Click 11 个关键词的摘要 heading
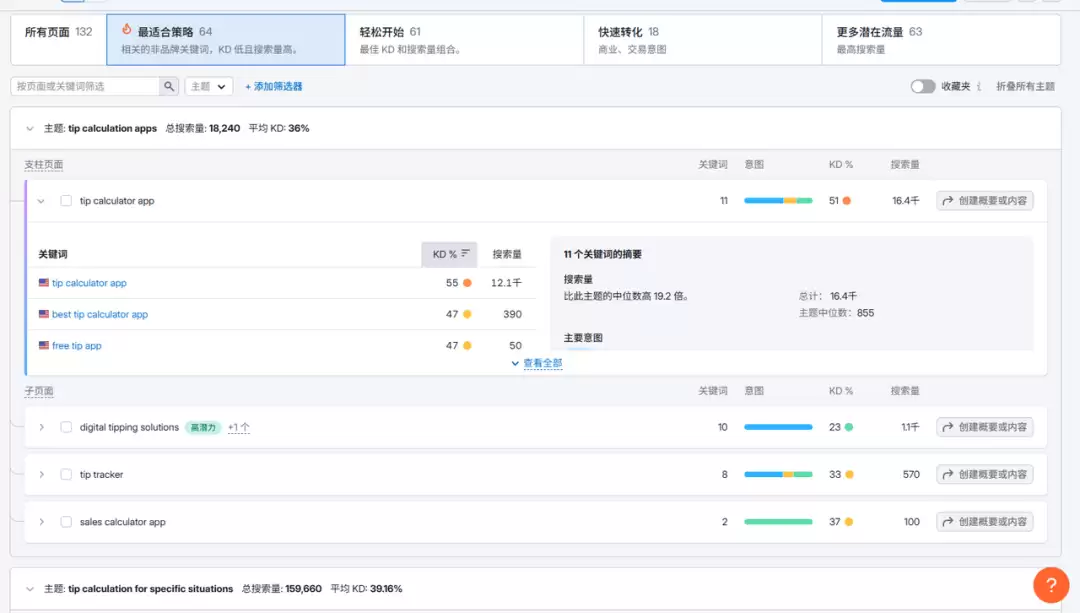1080x613 pixels. (603, 254)
